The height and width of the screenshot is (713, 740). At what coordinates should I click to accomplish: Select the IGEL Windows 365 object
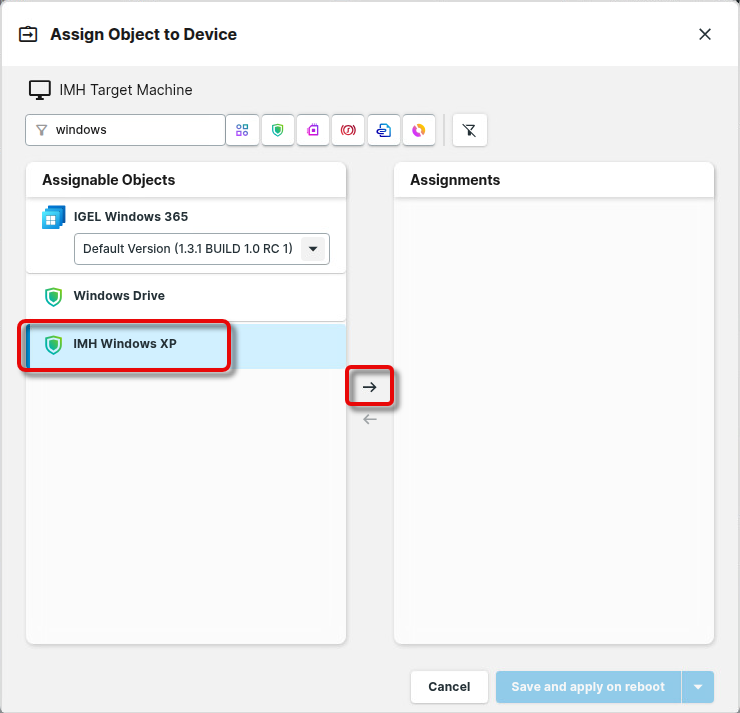(x=130, y=217)
